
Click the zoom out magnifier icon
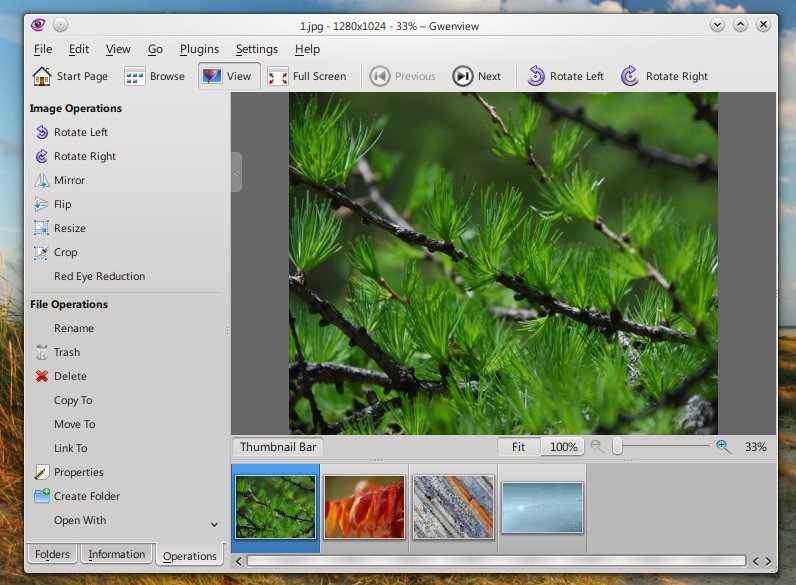[598, 447]
